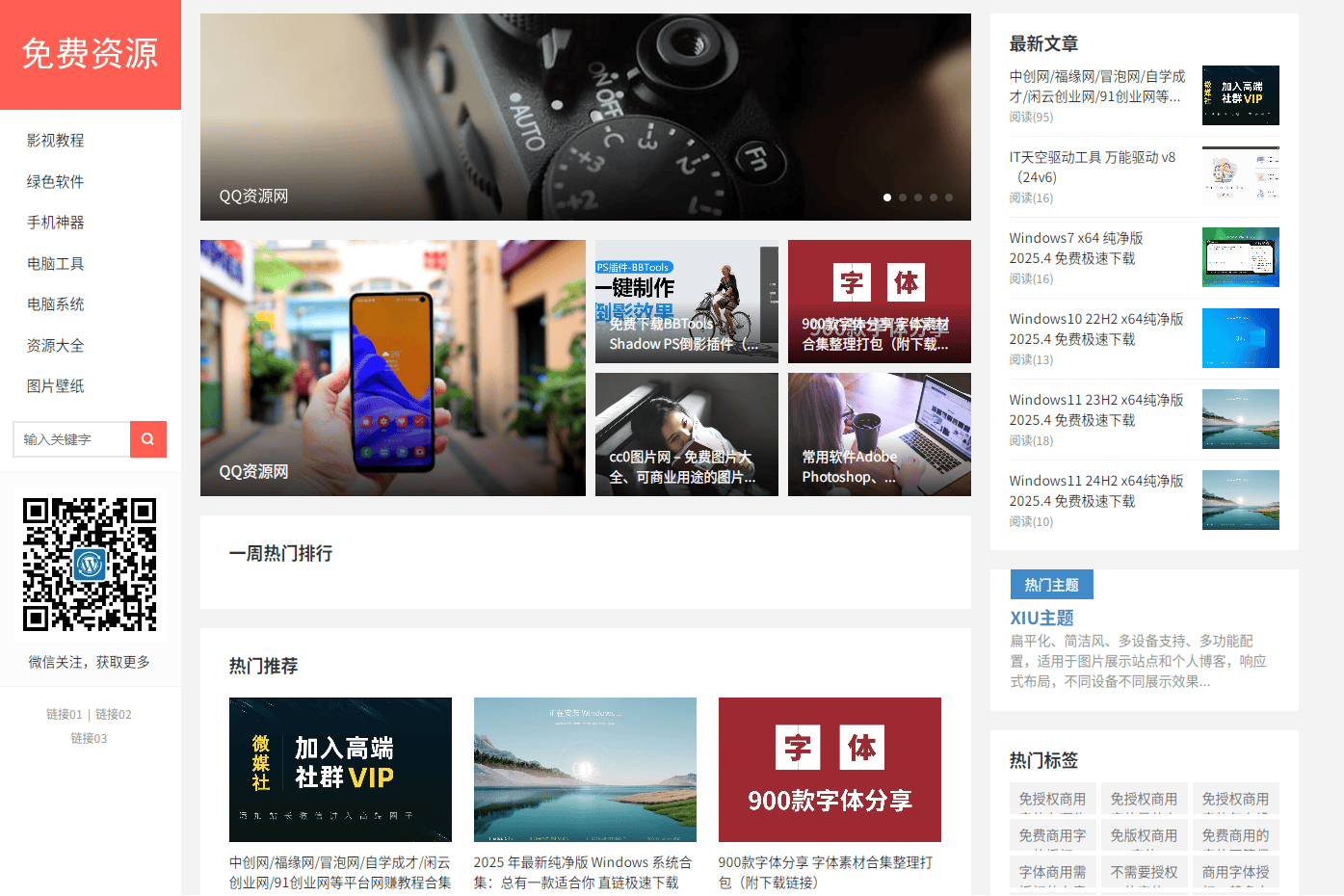Open the 电脑系统 menu item
The width and height of the screenshot is (1344, 896).
56,304
